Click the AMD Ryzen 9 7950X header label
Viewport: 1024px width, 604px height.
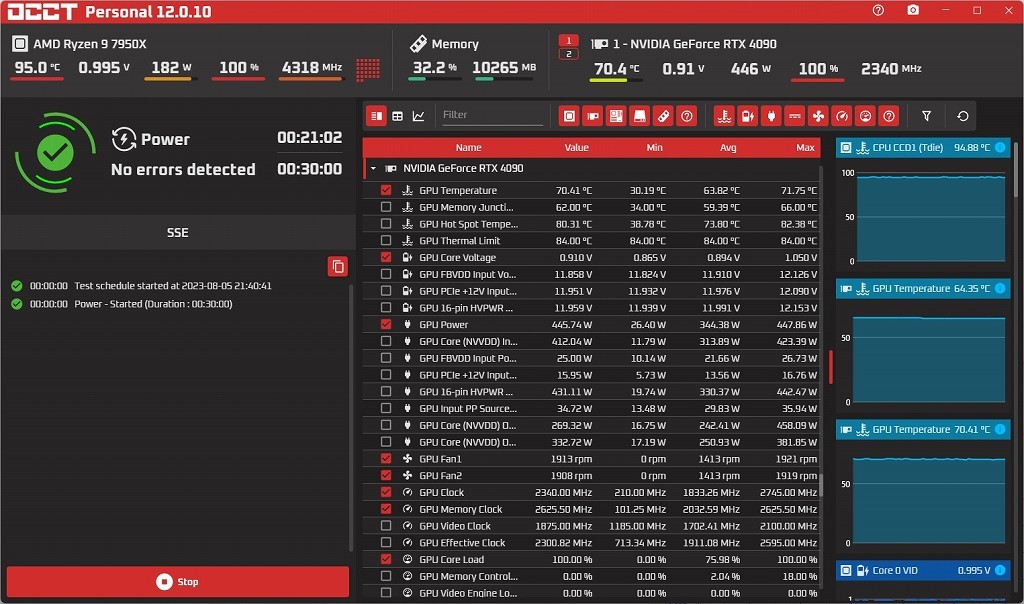(x=89, y=44)
